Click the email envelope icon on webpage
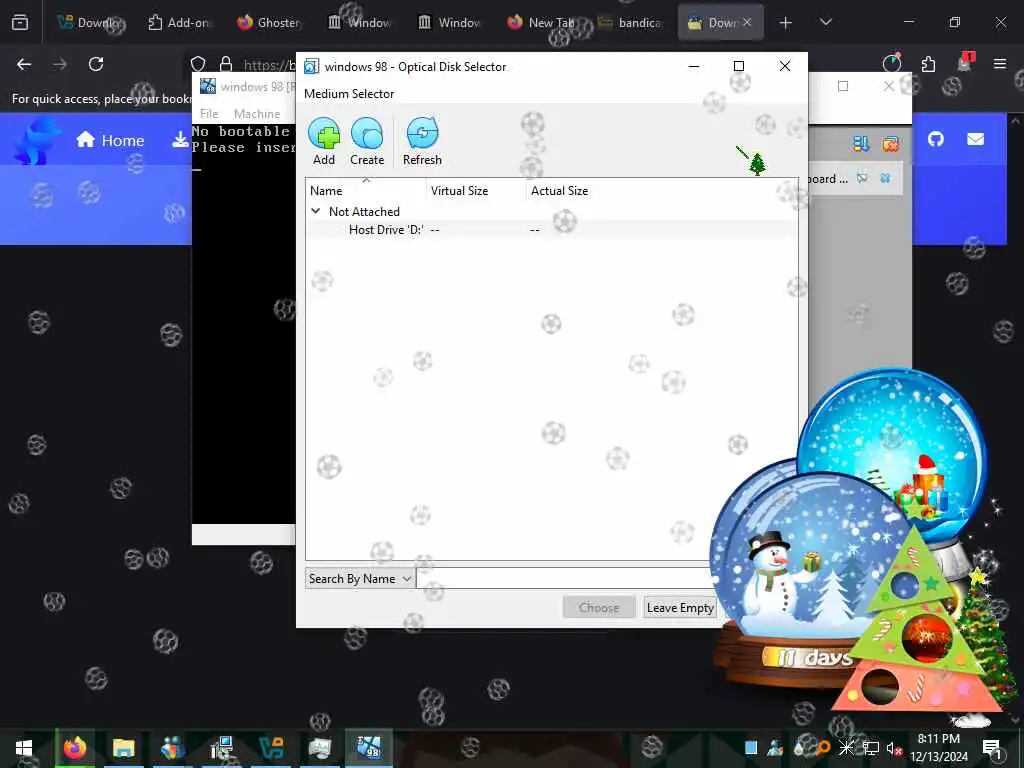The height and width of the screenshot is (768, 1024). 975,139
